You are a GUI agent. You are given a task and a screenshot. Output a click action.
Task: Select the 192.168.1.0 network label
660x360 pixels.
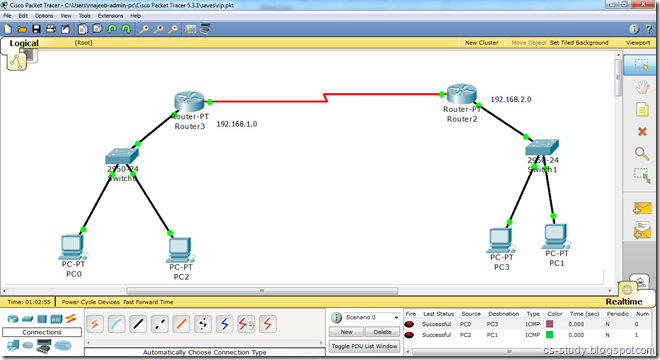pyautogui.click(x=237, y=124)
